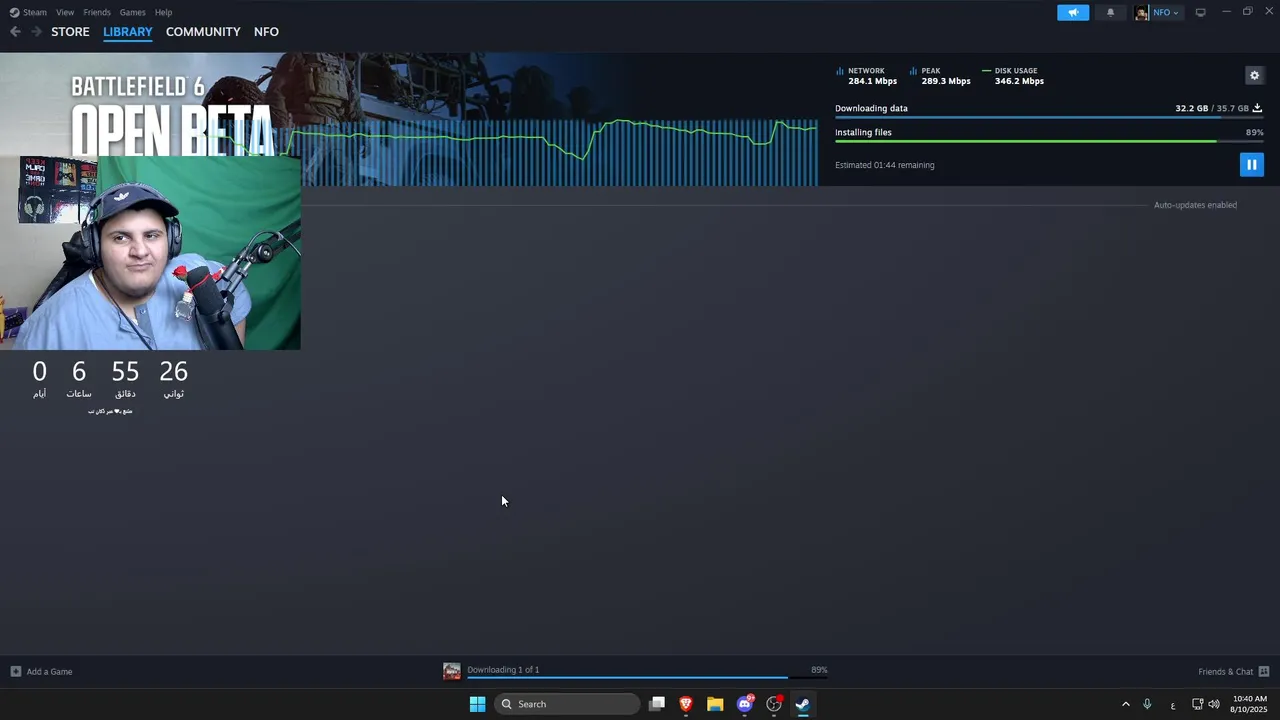Go forward with the right arrow

click(37, 32)
